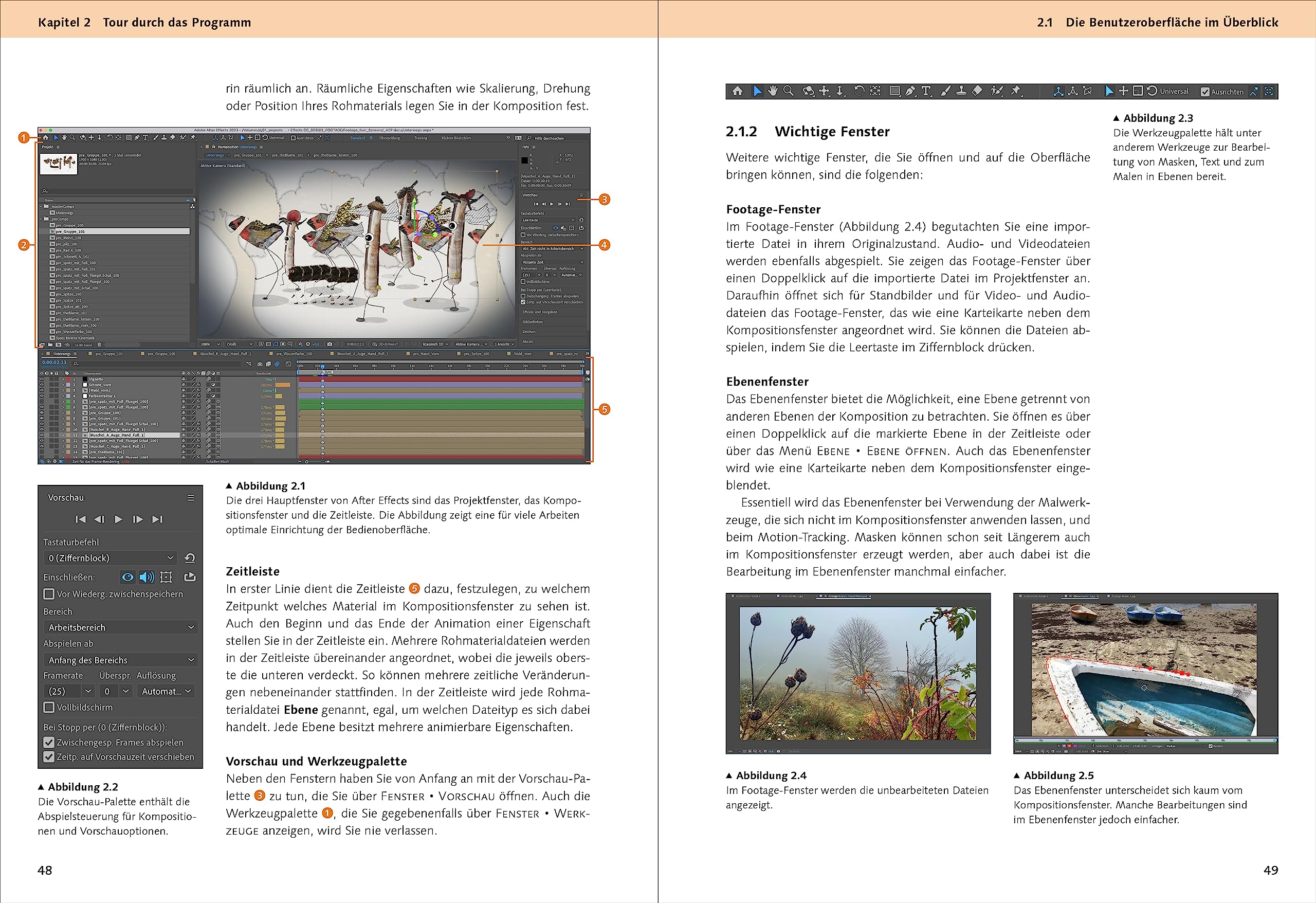Select Eraser tool in Abbildung 2.3 toolbar

[x=977, y=91]
